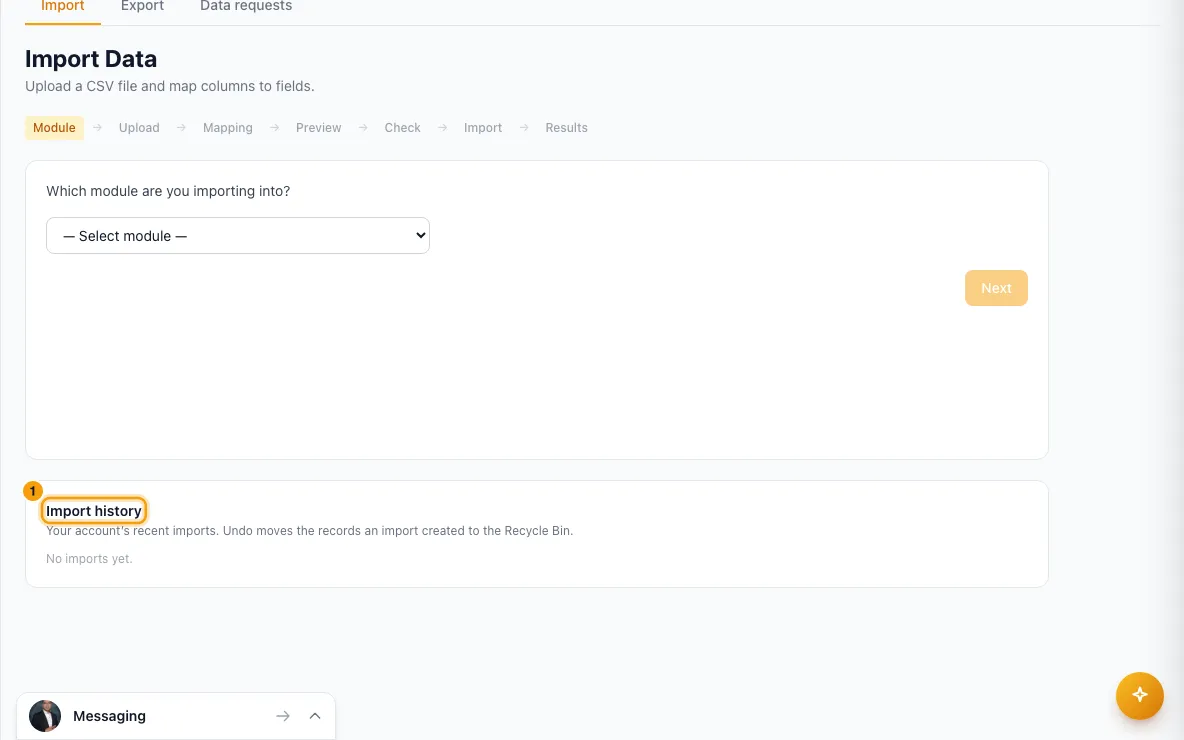
Task: Click the recent imports Recycle Bin description
Action: click(310, 531)
